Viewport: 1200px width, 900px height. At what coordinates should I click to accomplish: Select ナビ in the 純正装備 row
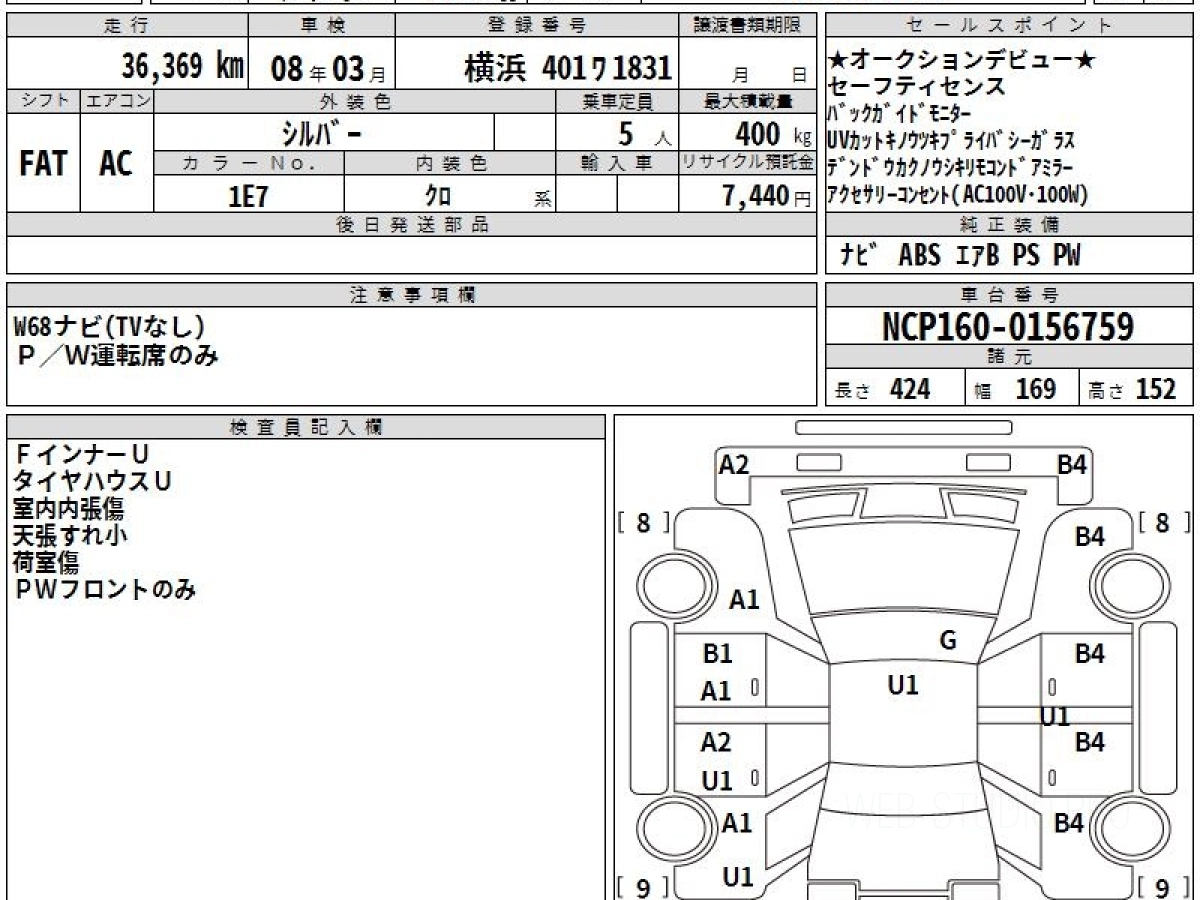(858, 256)
